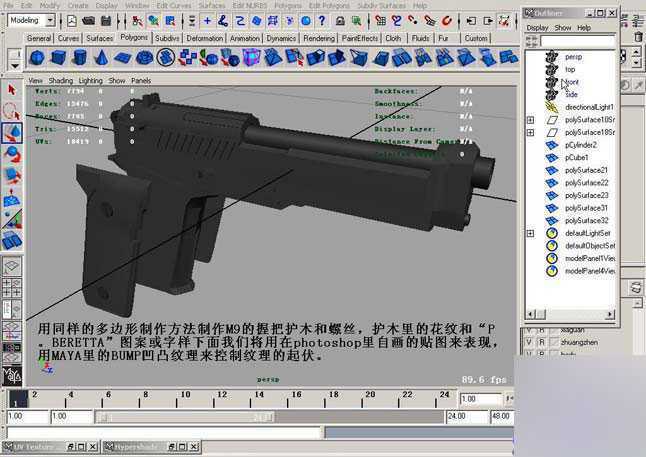Click the Outliner horizontal scrollbar right arrow
This screenshot has height=457, width=646.
(610, 314)
